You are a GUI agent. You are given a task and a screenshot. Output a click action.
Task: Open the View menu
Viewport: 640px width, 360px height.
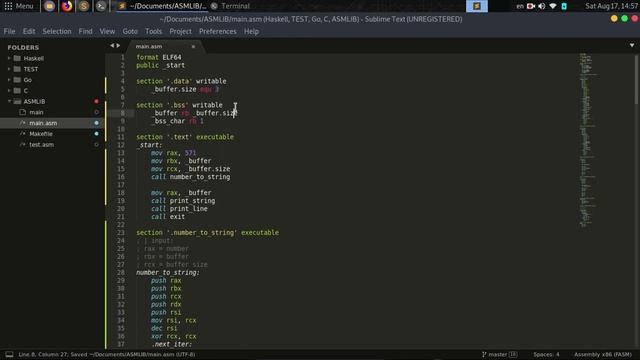[x=107, y=31]
